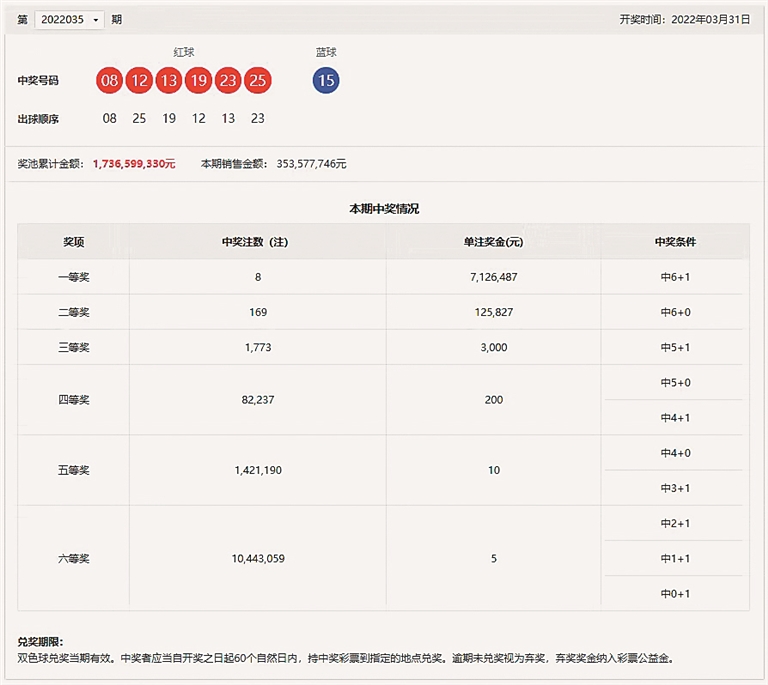Click the jackpot pool amount 1,736,599,330元
Viewport: 768px width, 685px height.
pos(134,163)
